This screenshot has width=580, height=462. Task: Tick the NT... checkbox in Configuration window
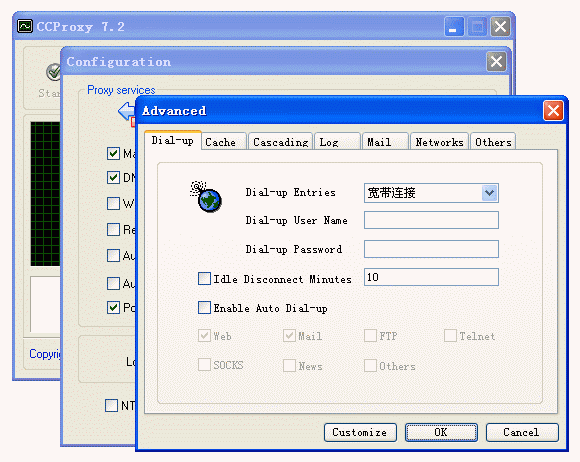coord(111,405)
